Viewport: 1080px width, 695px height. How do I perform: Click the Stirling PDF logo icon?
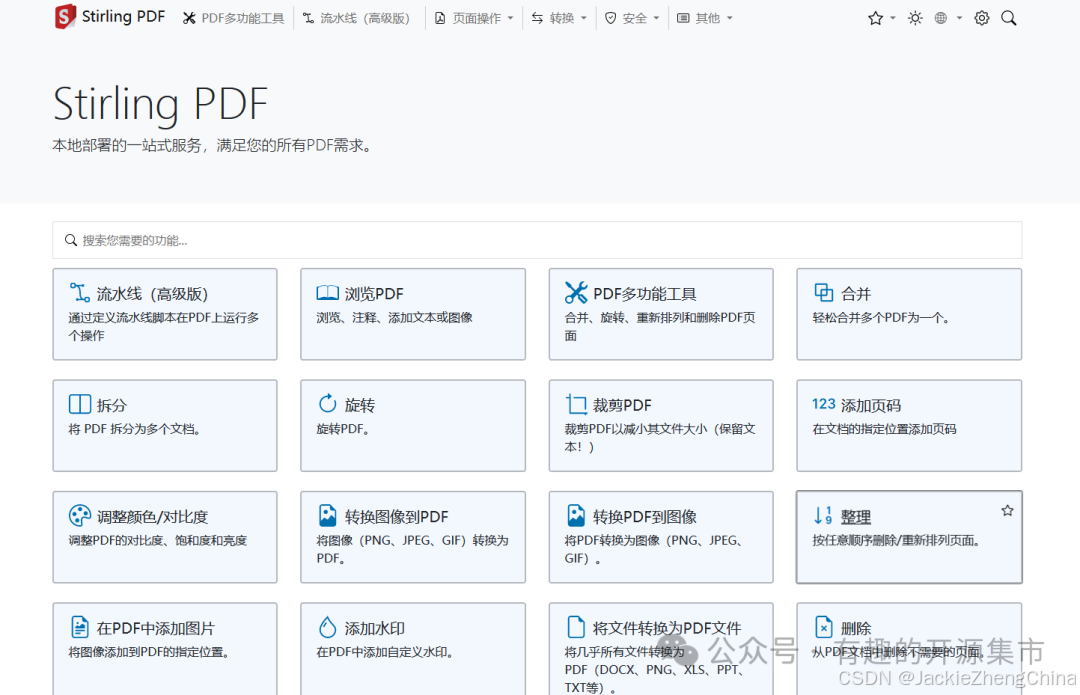point(65,17)
